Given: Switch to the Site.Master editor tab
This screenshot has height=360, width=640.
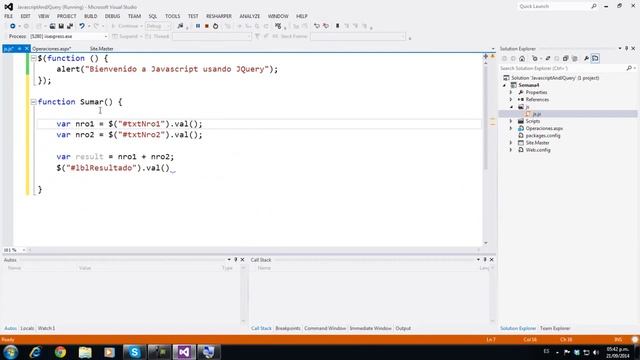Looking at the screenshot, I should coord(101,49).
